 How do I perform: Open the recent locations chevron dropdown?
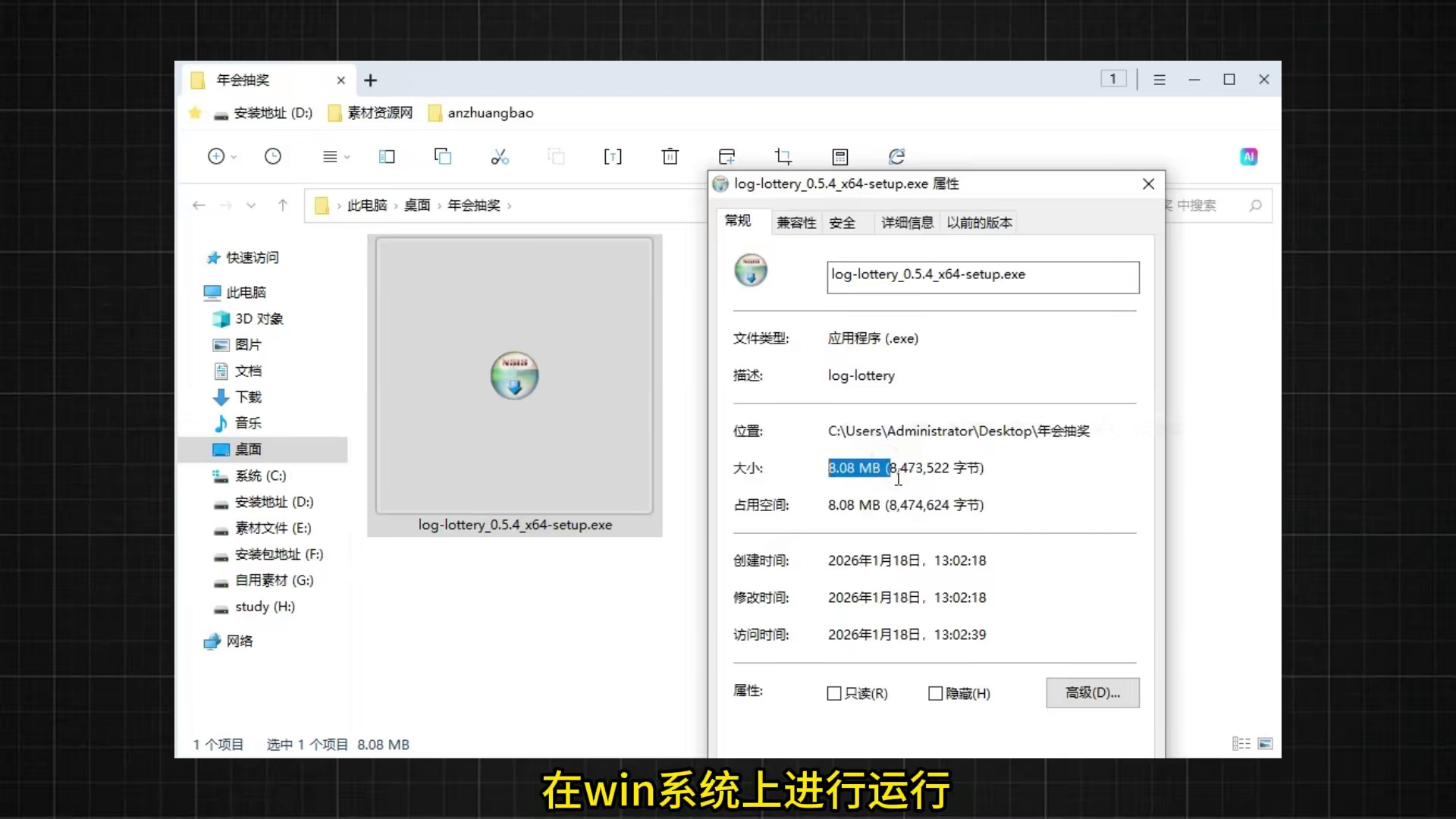coord(251,206)
